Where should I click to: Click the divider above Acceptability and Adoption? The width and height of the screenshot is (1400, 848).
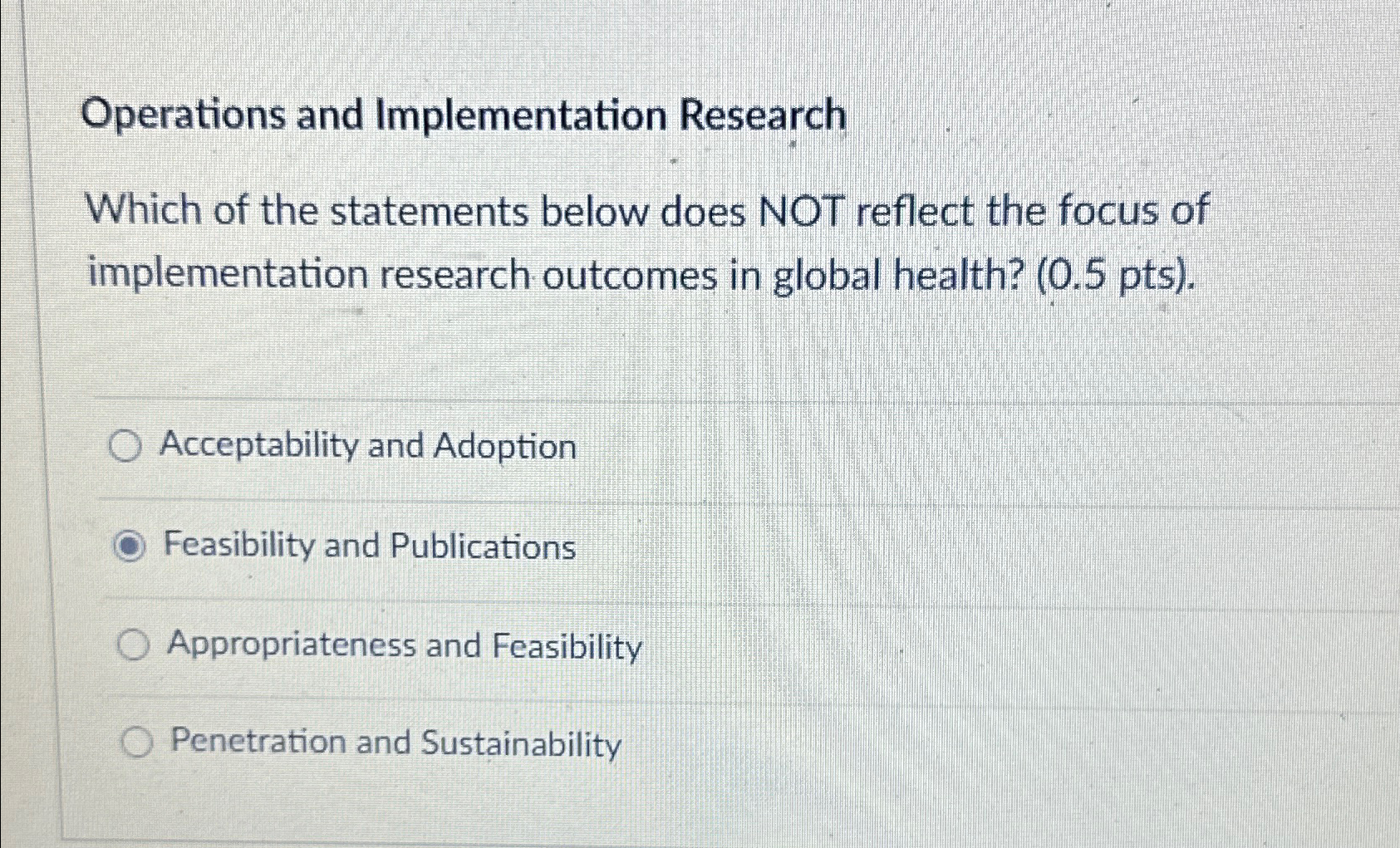[x=665, y=399]
